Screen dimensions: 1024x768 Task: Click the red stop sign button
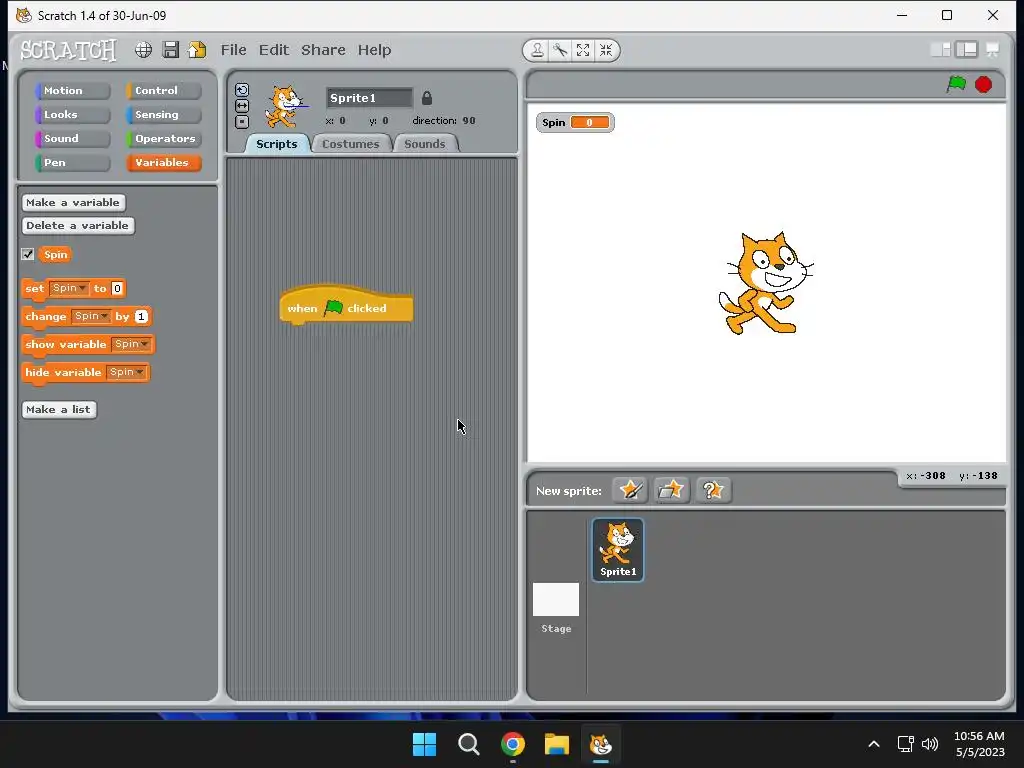pyautogui.click(x=984, y=84)
